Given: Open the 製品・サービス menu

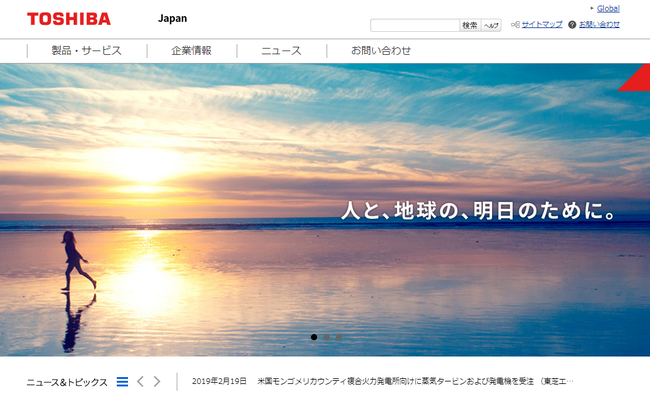Looking at the screenshot, I should pyautogui.click(x=87, y=51).
